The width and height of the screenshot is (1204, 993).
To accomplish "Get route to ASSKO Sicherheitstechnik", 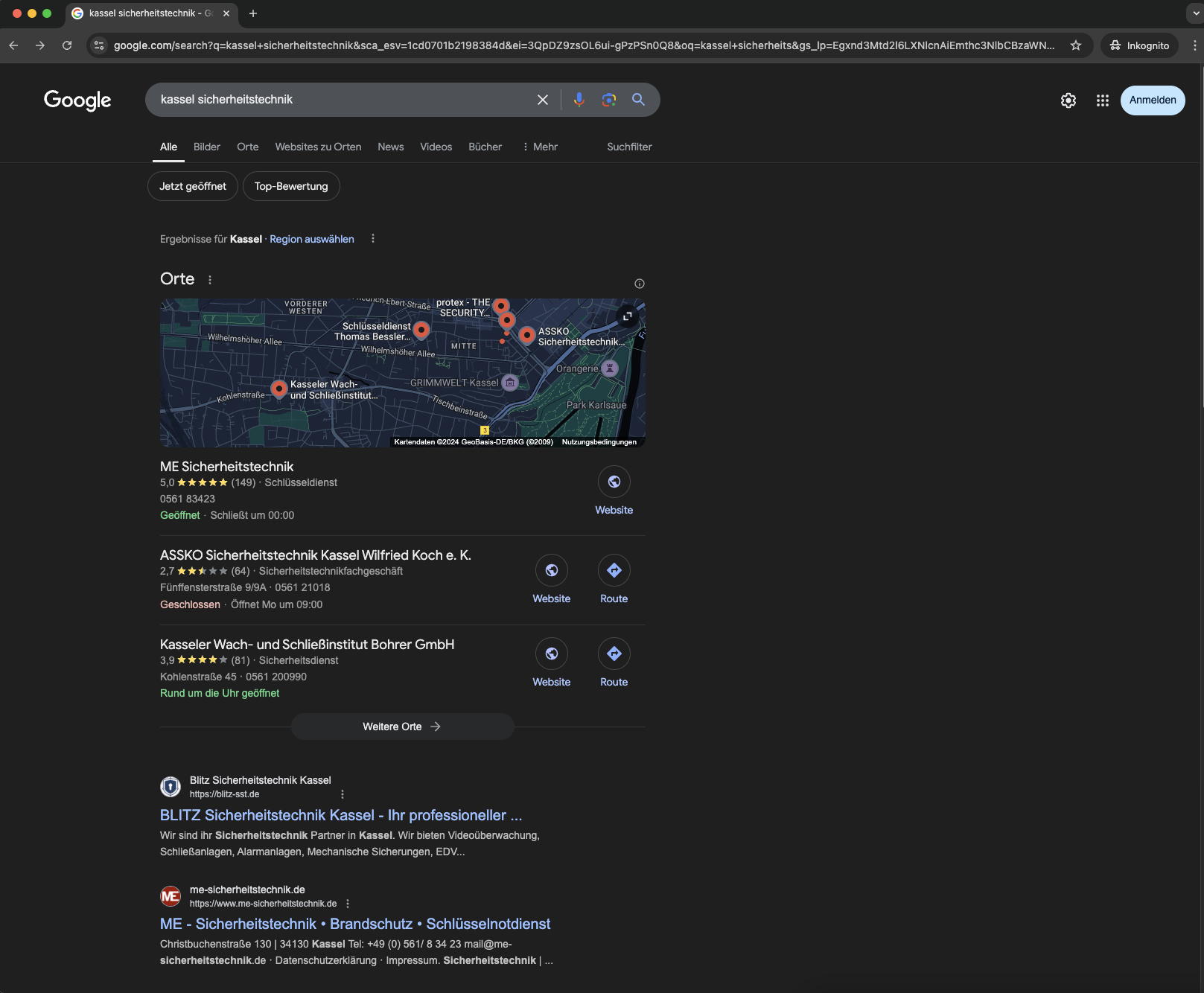I will coord(614,571).
